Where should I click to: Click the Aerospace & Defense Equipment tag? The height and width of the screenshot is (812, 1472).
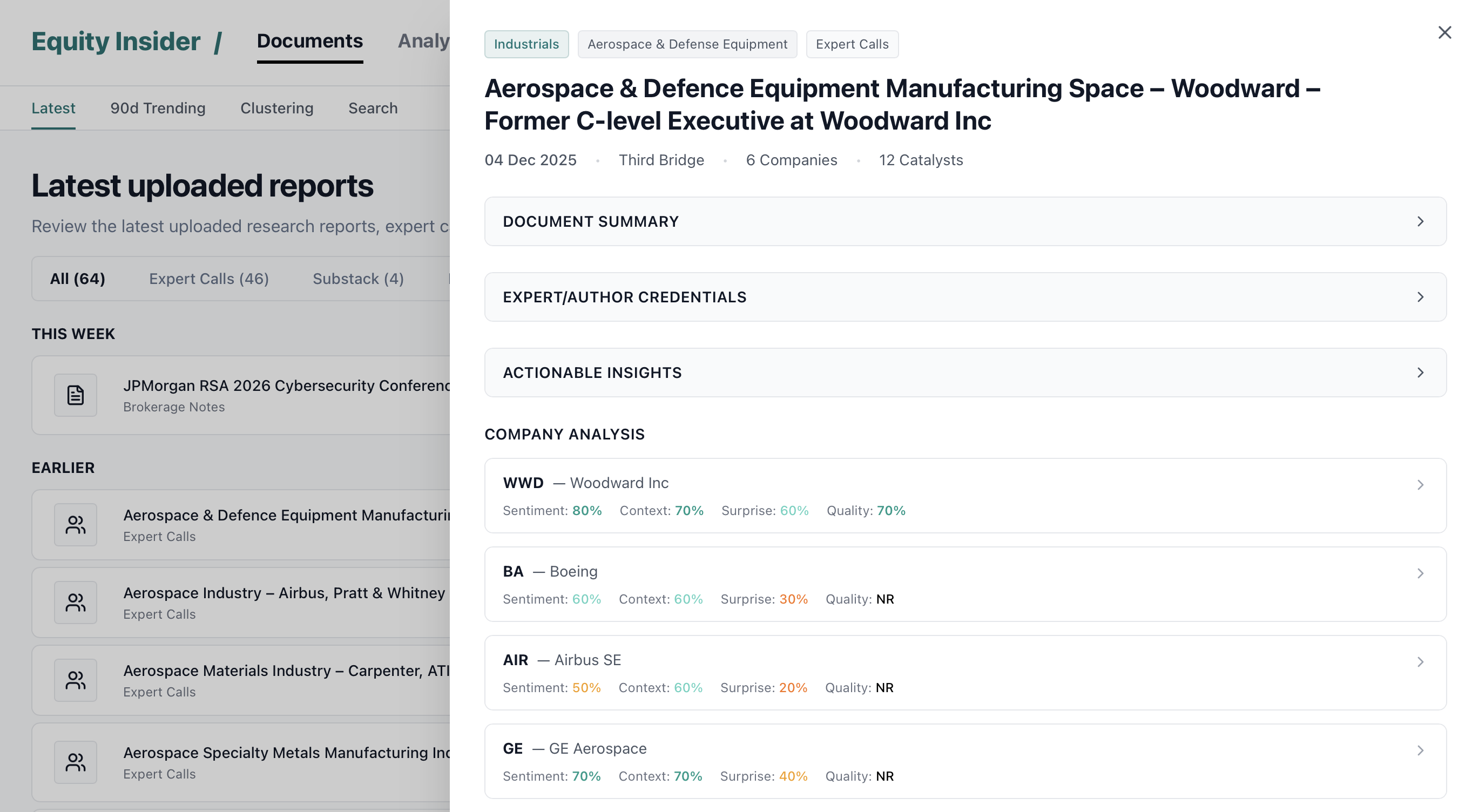pos(687,44)
